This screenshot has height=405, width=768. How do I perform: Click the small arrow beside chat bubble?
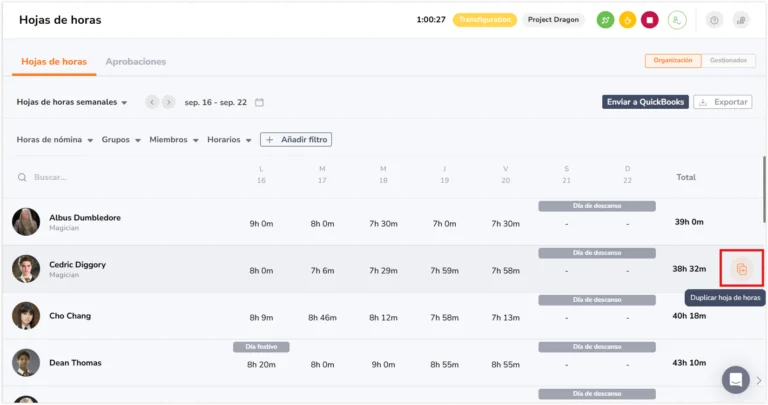point(759,380)
